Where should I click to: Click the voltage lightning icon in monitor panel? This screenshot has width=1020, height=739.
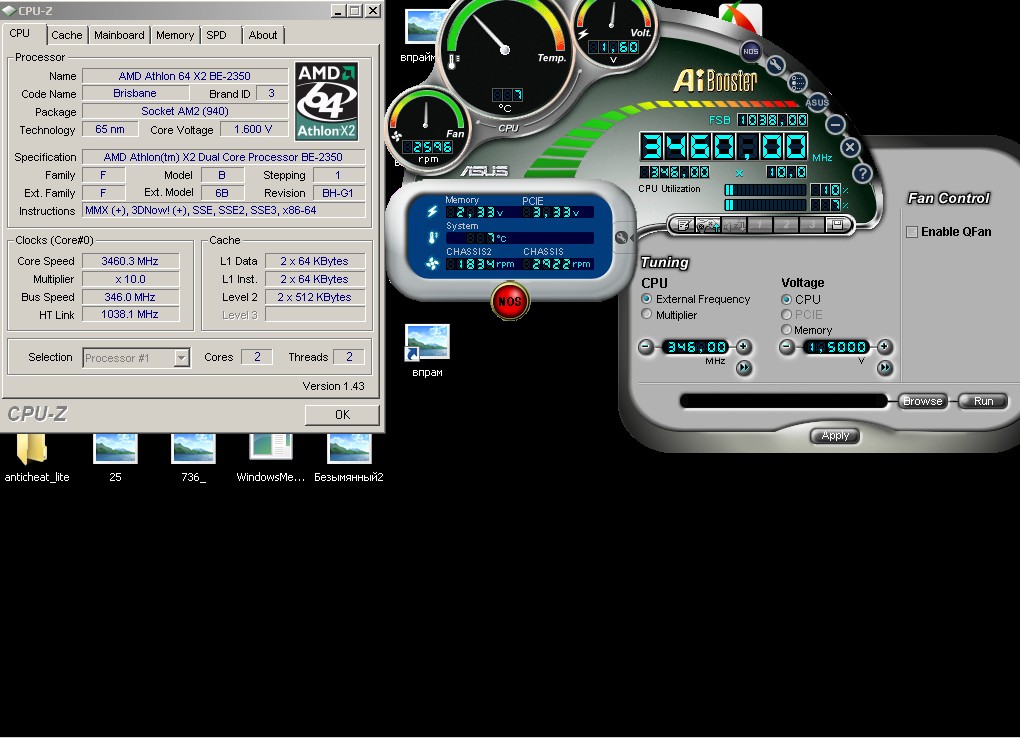point(432,211)
